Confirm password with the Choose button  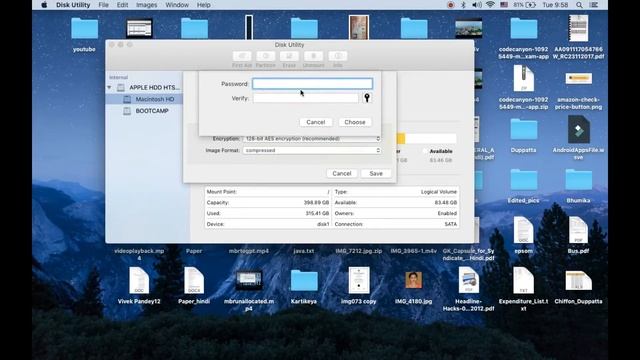click(355, 122)
